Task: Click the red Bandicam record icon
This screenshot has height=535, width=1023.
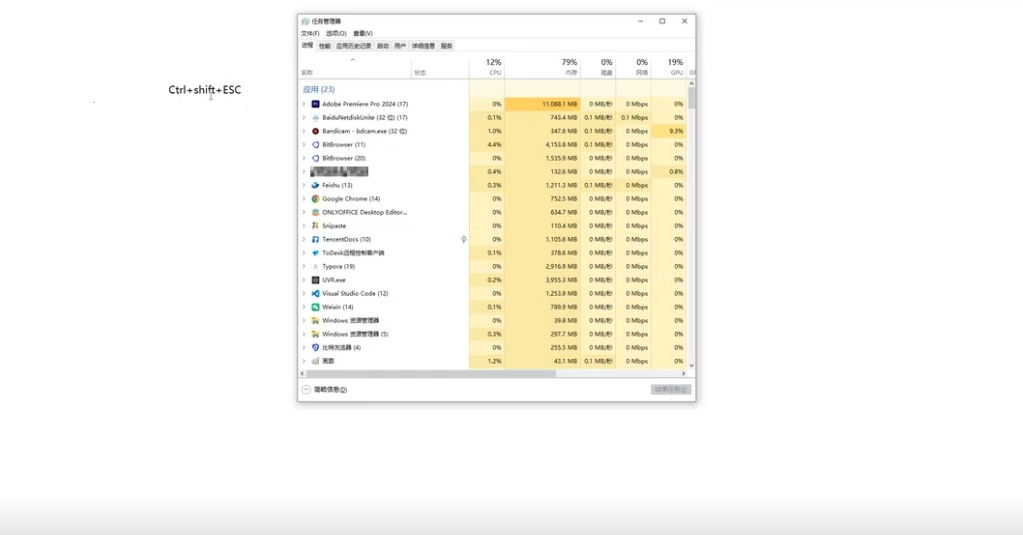Action: pos(315,131)
